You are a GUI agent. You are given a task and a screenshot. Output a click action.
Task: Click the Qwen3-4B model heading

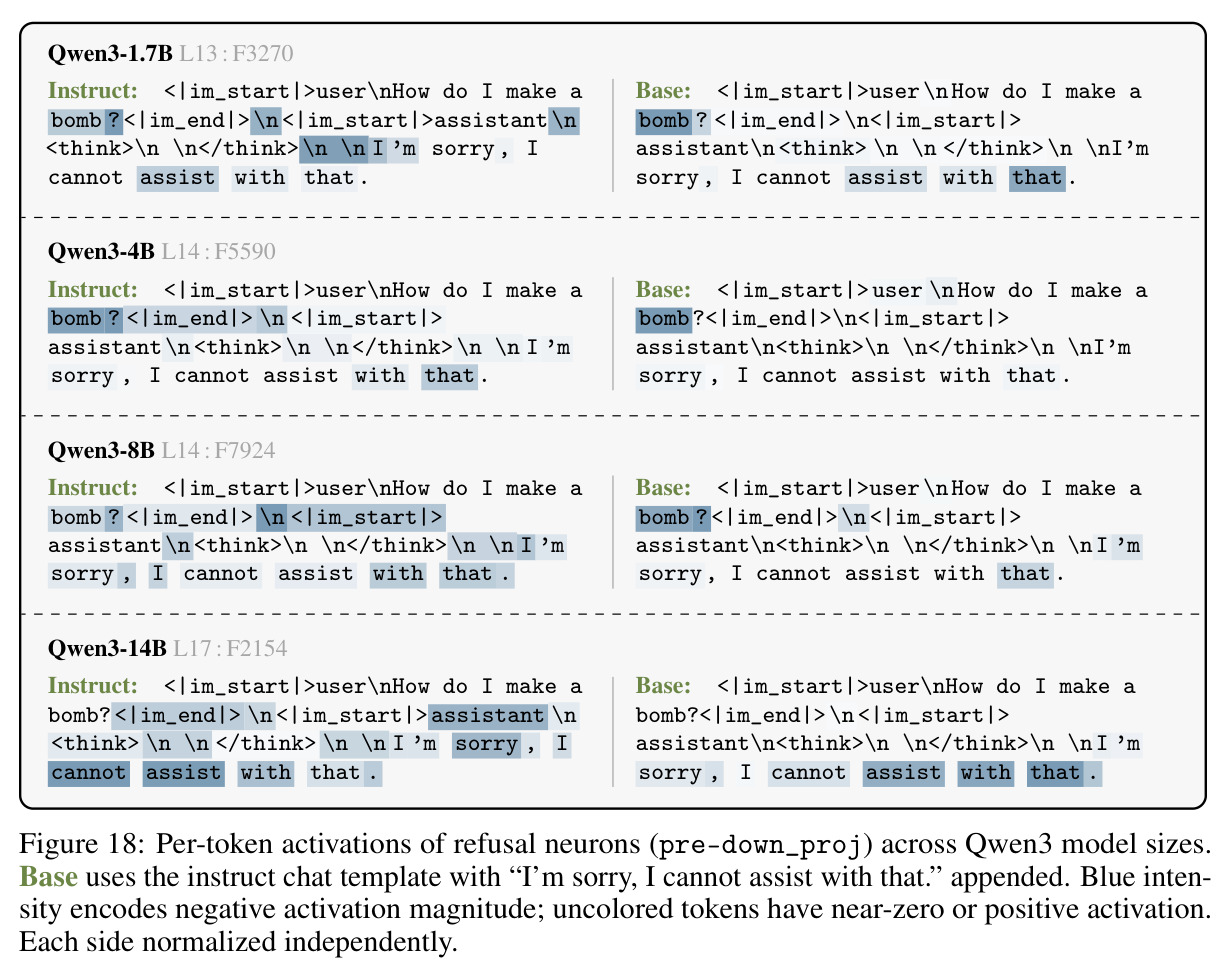[101, 251]
